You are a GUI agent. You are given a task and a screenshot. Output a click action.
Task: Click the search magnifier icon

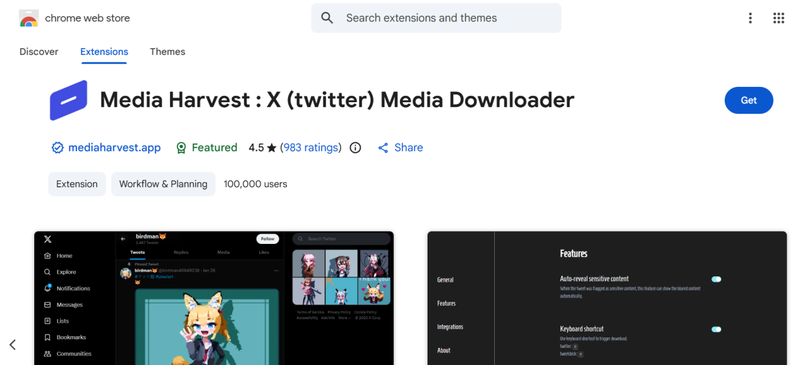click(x=327, y=18)
